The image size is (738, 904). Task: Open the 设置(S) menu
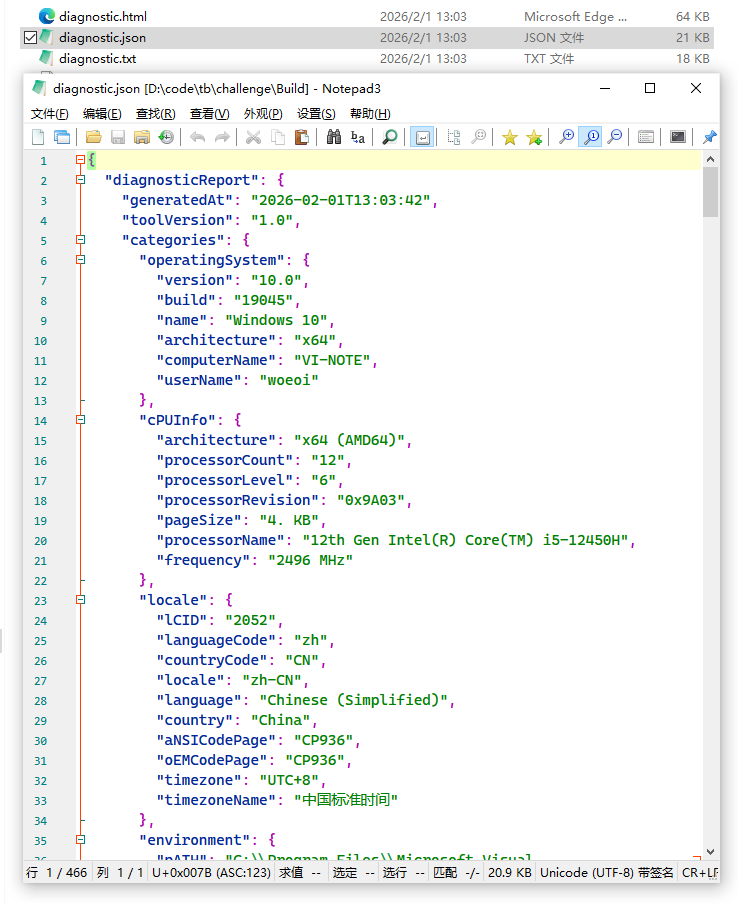pyautogui.click(x=316, y=114)
